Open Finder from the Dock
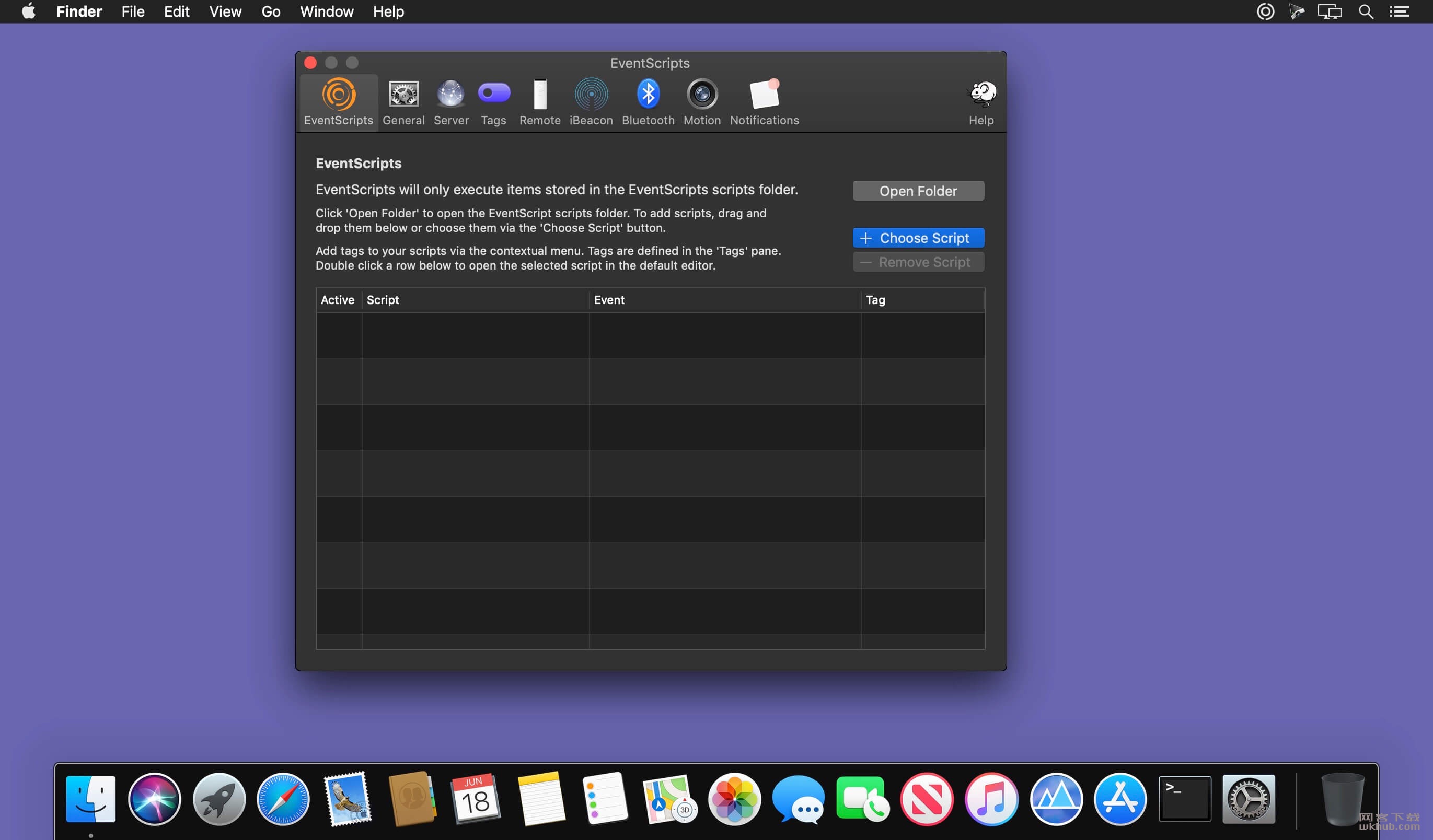The width and height of the screenshot is (1433, 840). click(90, 799)
